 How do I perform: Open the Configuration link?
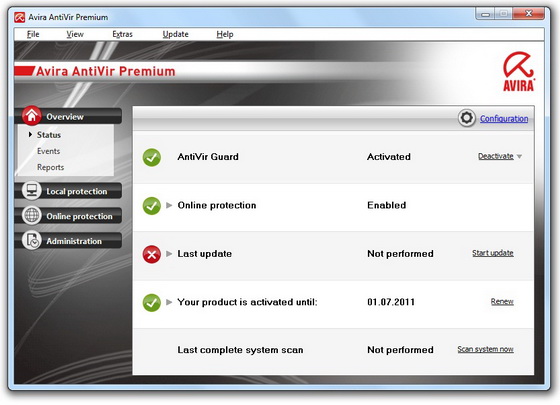(504, 119)
